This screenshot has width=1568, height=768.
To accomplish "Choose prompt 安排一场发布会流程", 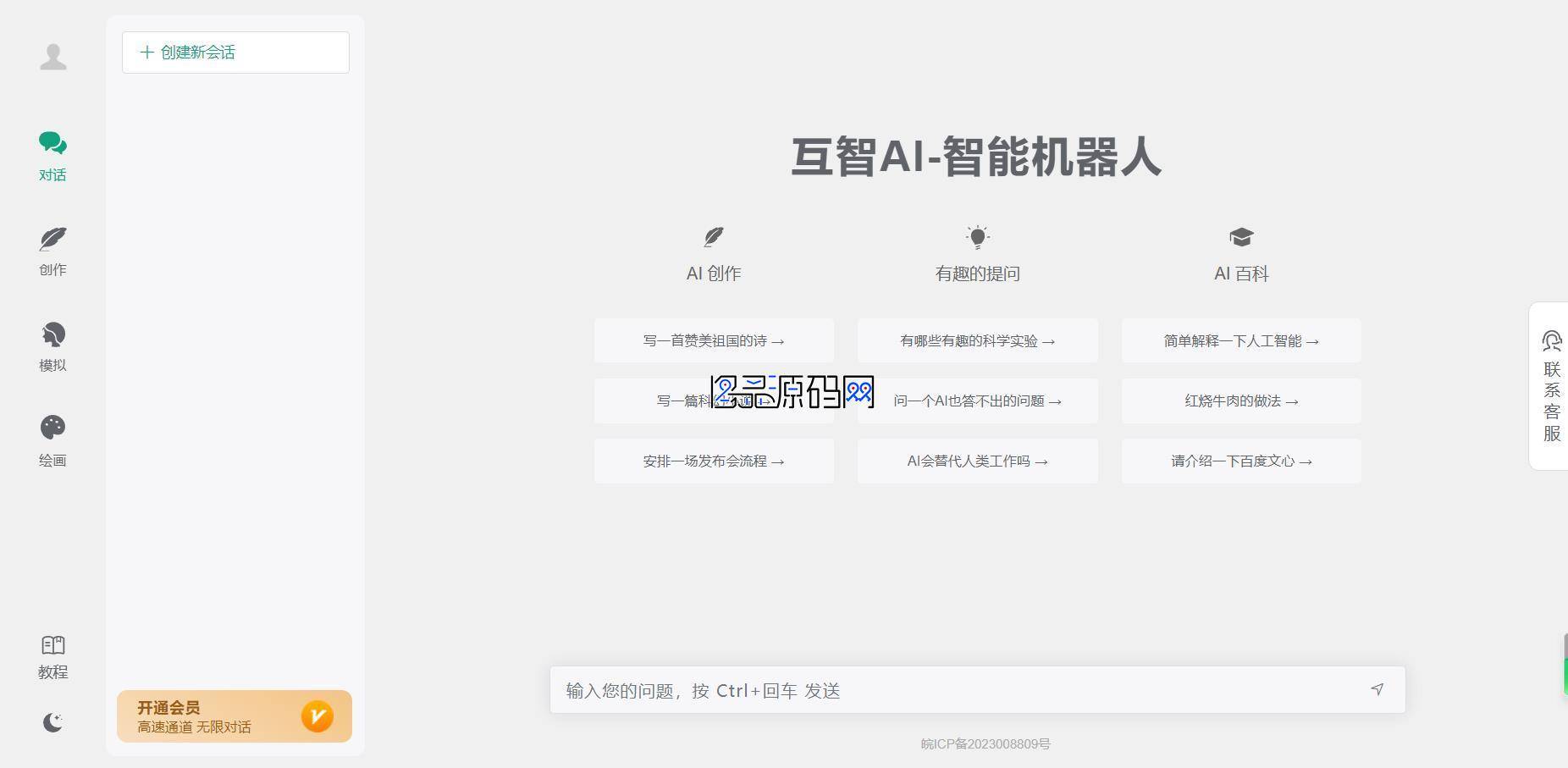I will pyautogui.click(x=714, y=461).
